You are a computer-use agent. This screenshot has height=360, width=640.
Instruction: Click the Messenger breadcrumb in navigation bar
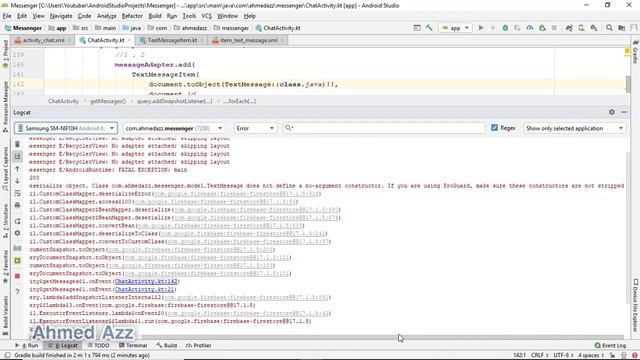pos(23,28)
